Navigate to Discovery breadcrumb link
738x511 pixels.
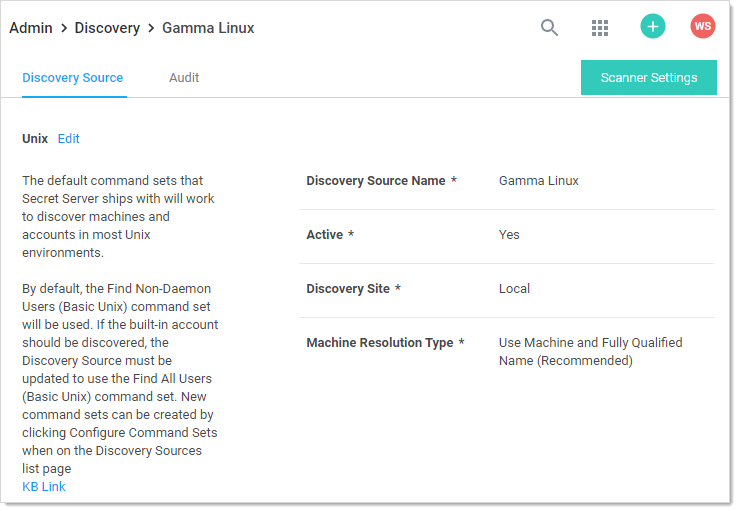107,28
